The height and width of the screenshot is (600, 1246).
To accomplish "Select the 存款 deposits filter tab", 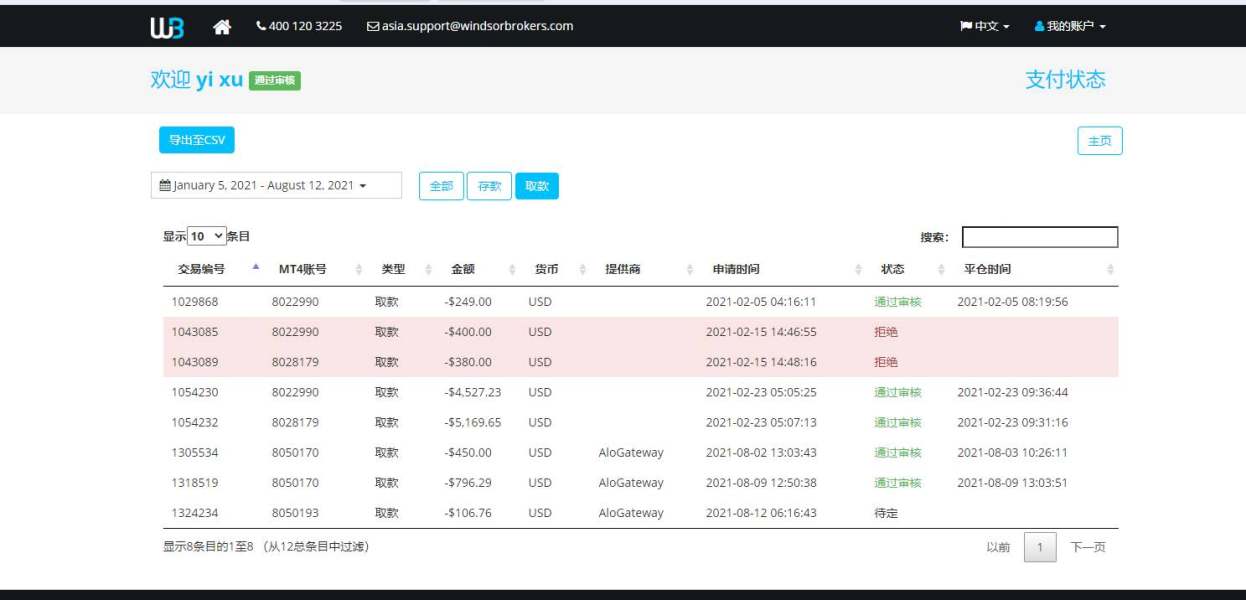I will click(x=489, y=186).
